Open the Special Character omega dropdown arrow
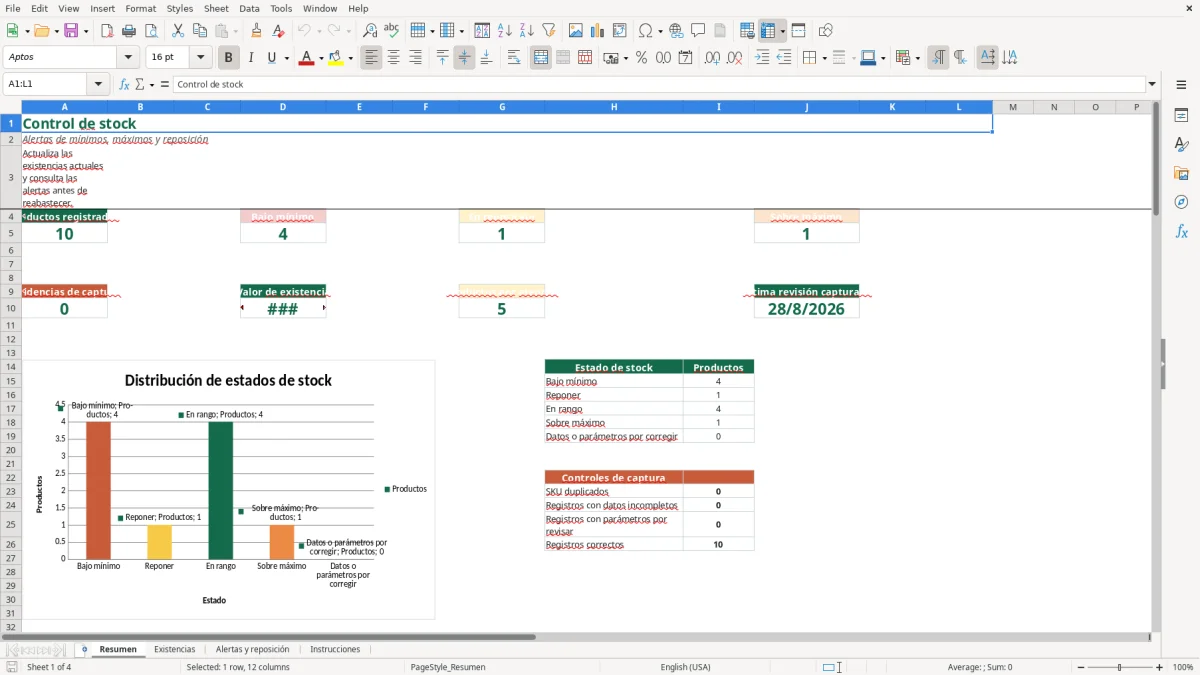Viewport: 1200px width, 675px height. pyautogui.click(x=659, y=31)
